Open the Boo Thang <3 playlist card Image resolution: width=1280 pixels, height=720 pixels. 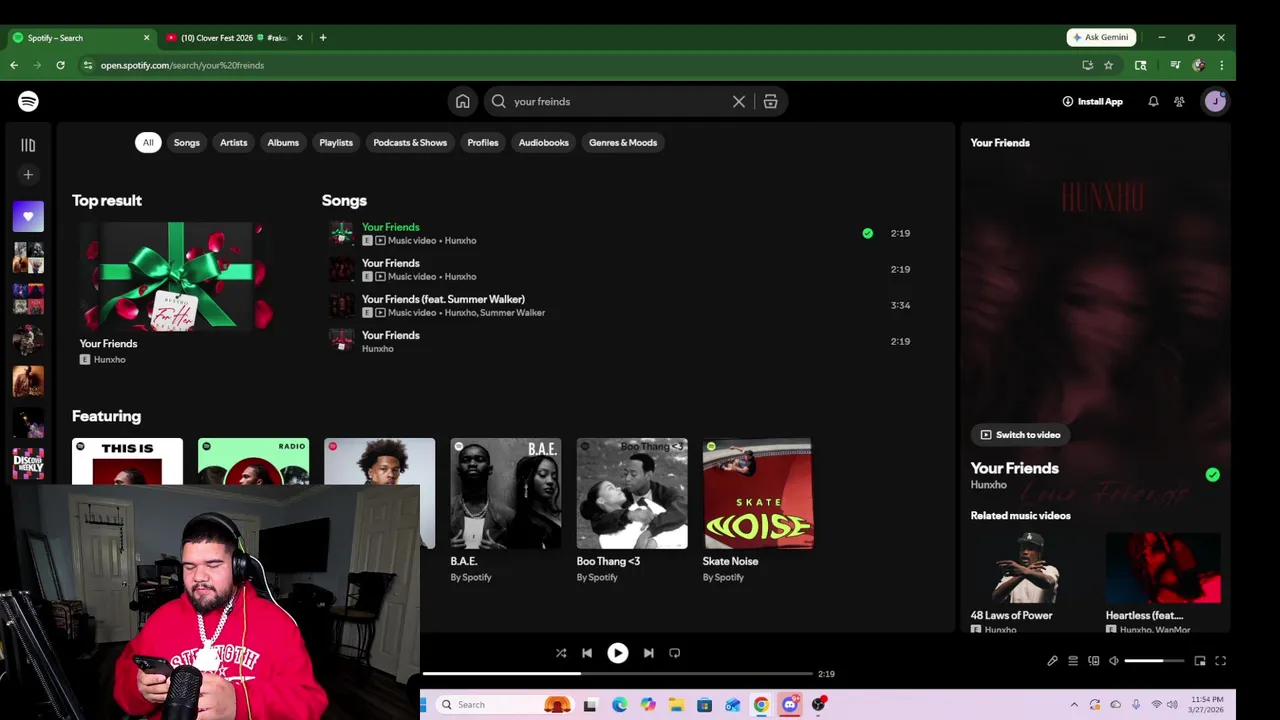coord(632,510)
